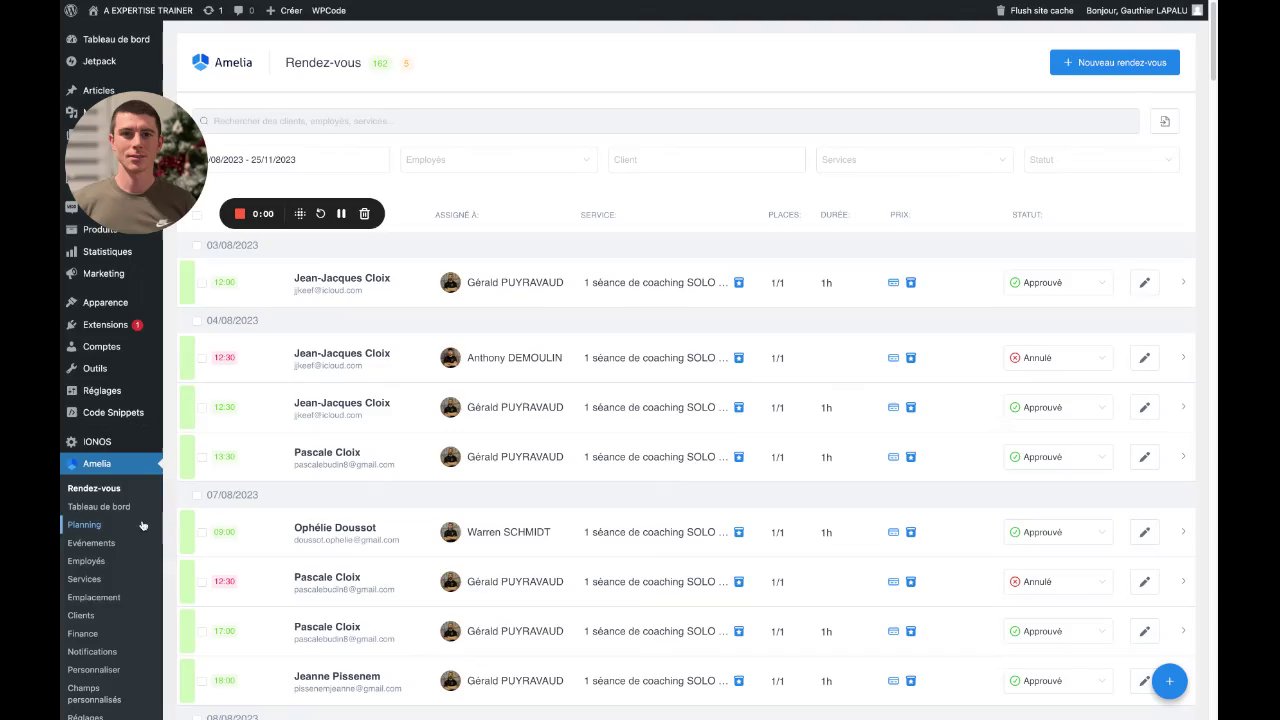Edit the Anthony DEMOULIN appointment pencil

[x=1144, y=358]
